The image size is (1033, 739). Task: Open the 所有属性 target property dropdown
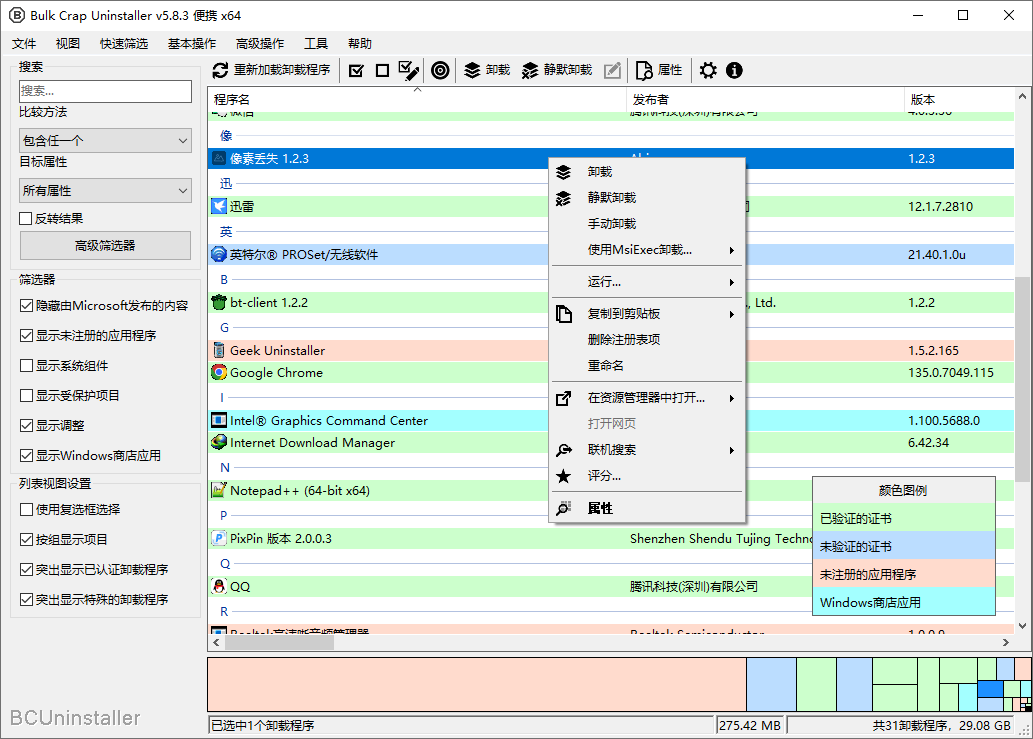tap(105, 190)
